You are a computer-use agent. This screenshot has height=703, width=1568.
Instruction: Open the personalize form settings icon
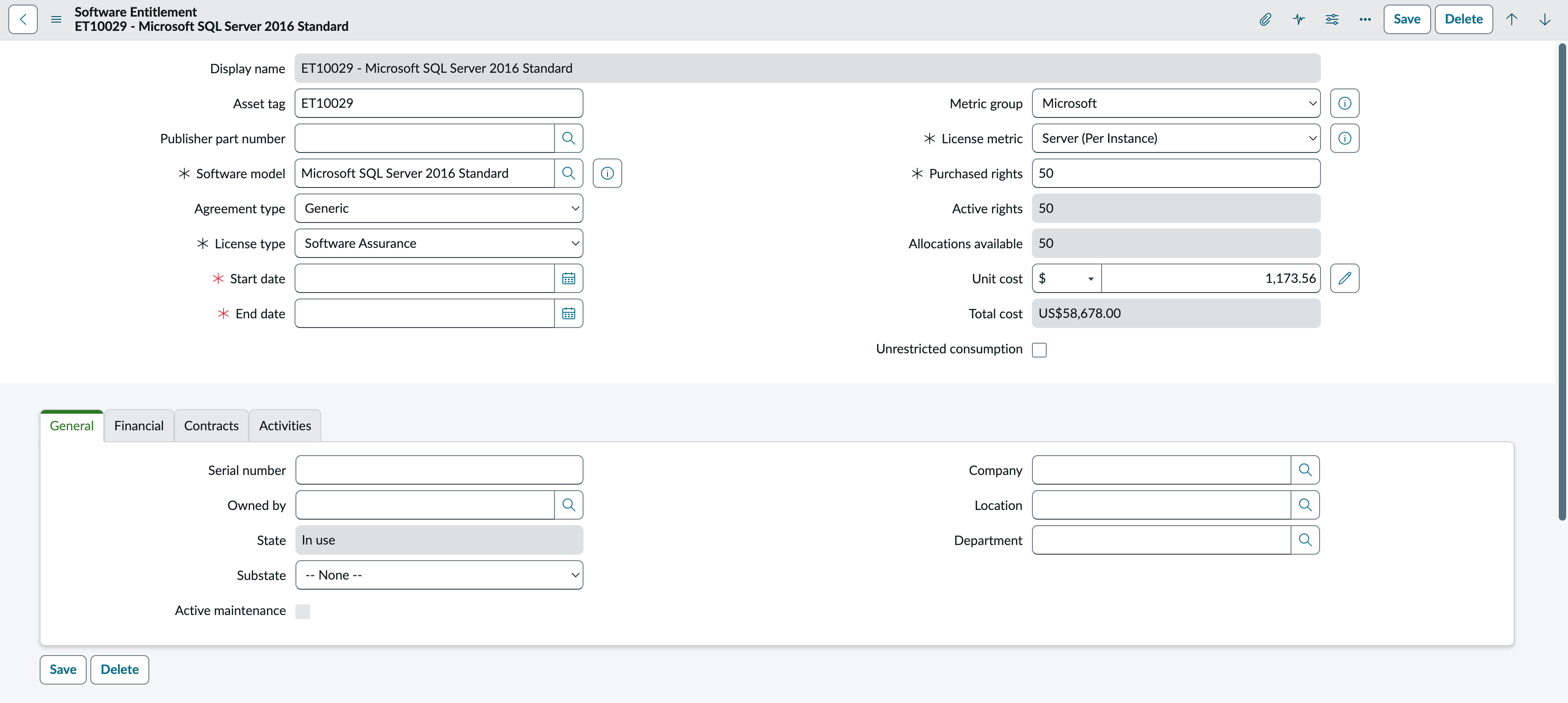pos(1332,19)
